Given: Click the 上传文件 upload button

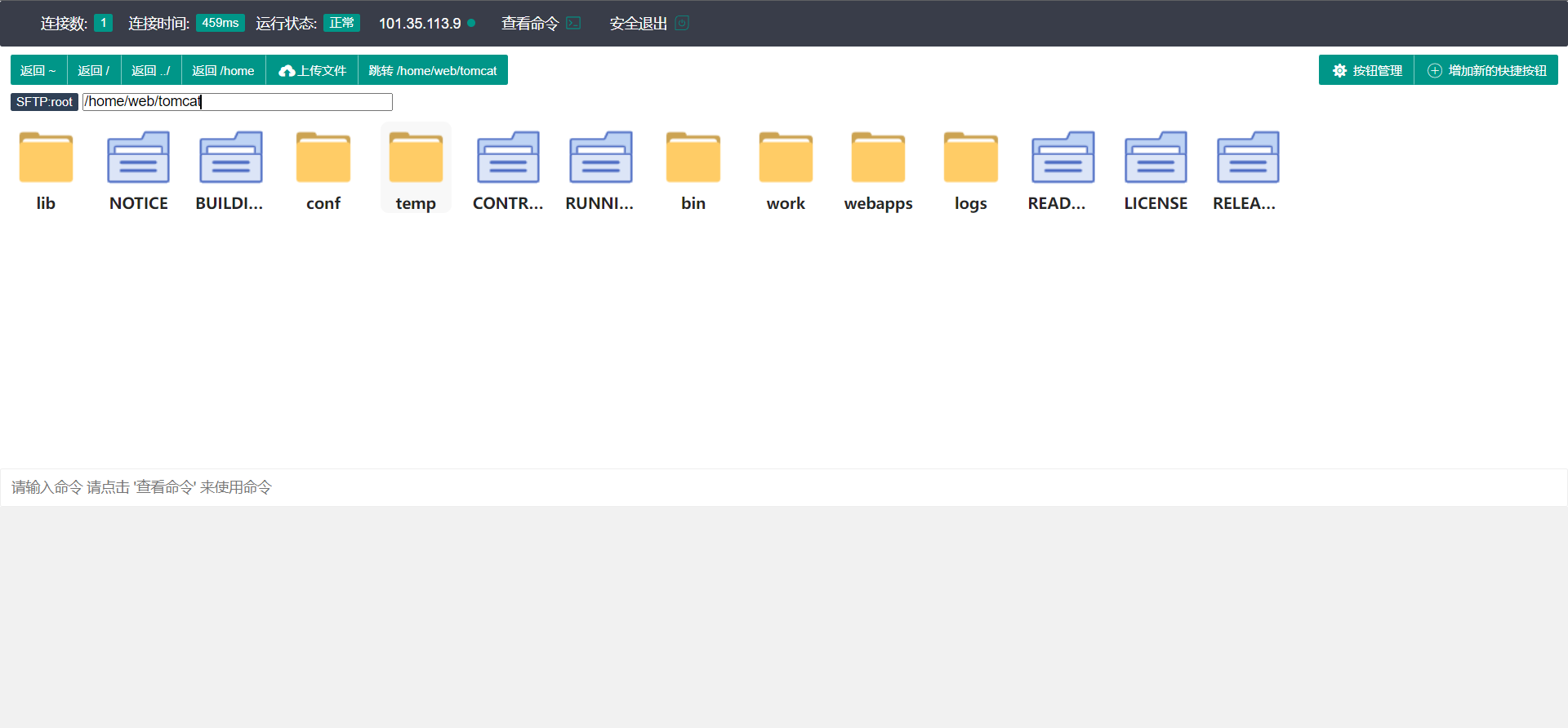Looking at the screenshot, I should tap(312, 70).
